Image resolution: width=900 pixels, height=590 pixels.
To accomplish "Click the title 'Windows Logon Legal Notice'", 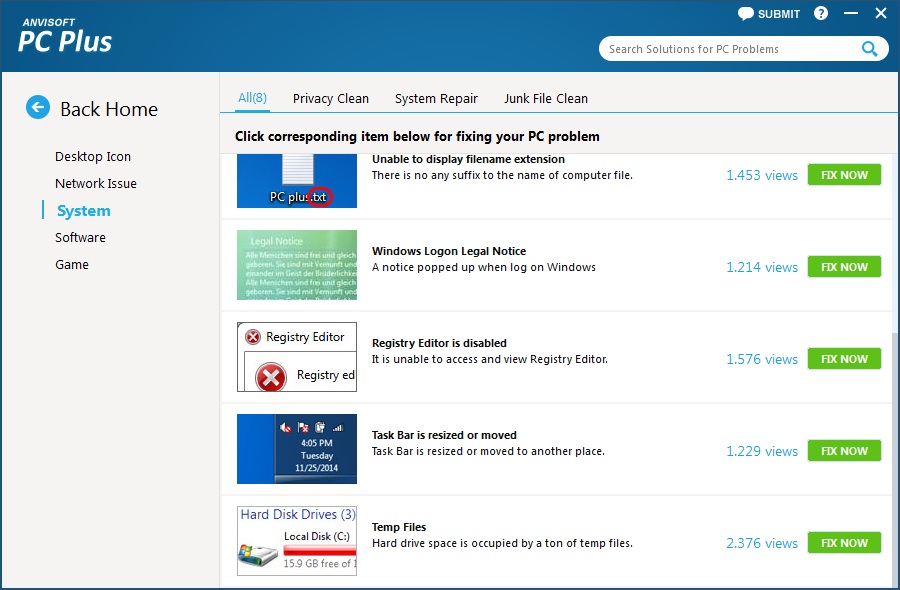I will [x=449, y=251].
